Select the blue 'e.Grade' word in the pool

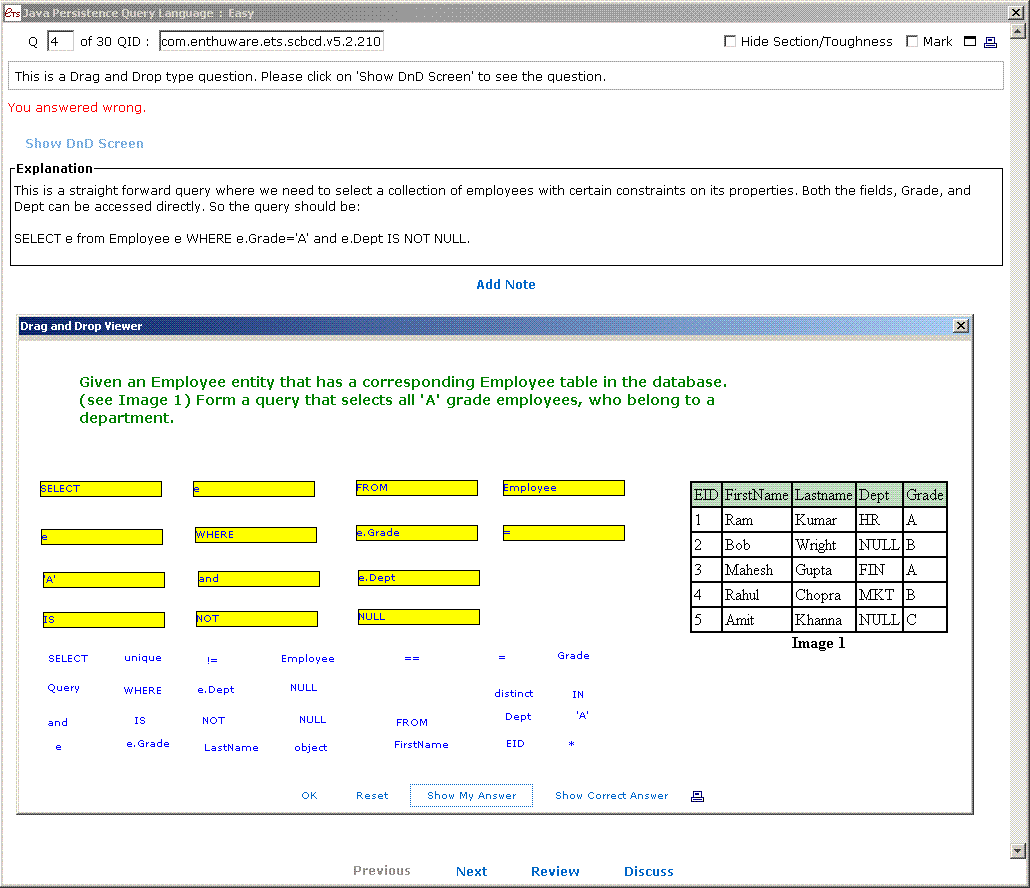148,744
